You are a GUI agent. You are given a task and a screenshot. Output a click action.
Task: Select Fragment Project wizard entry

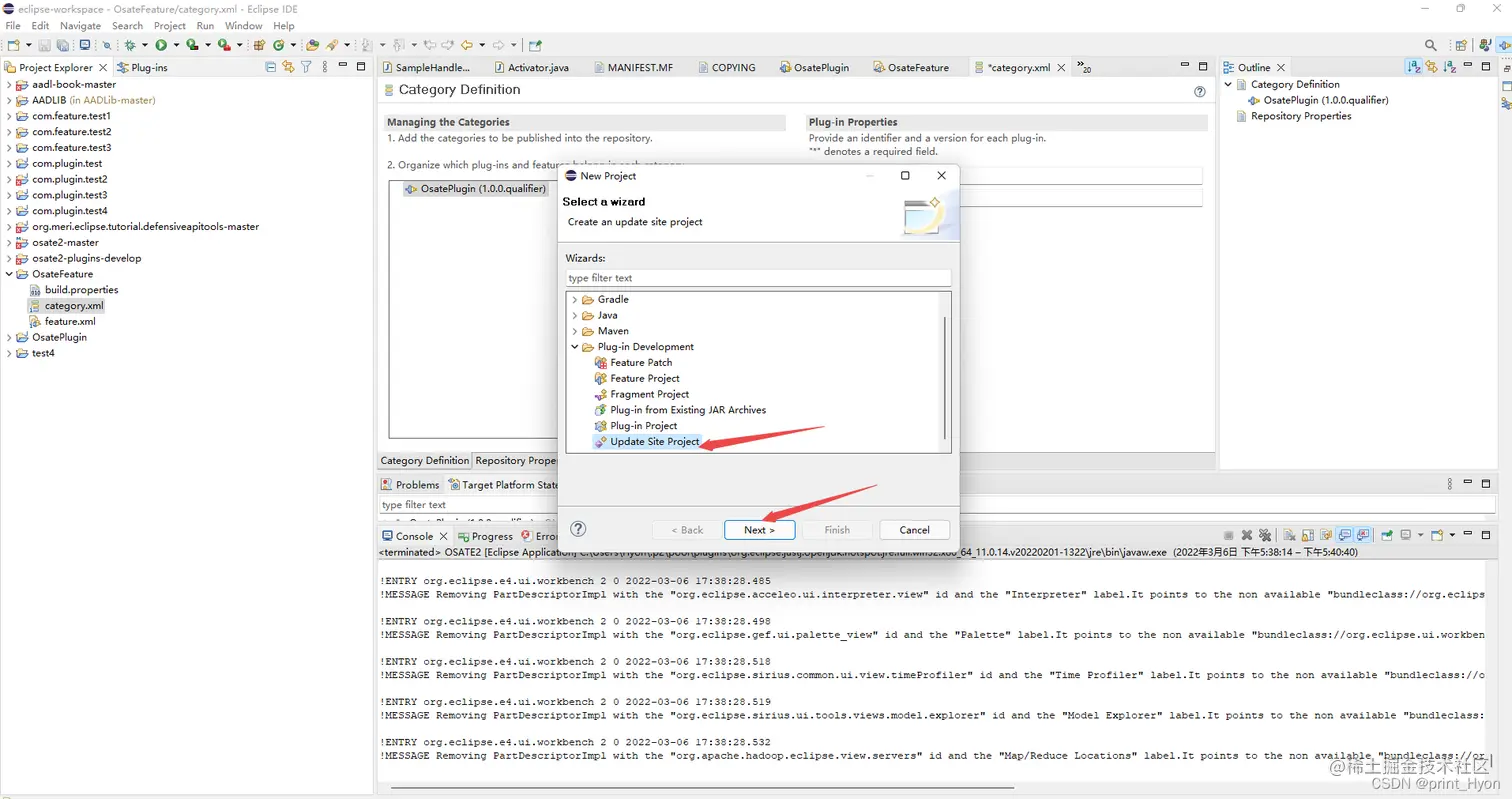click(x=649, y=394)
